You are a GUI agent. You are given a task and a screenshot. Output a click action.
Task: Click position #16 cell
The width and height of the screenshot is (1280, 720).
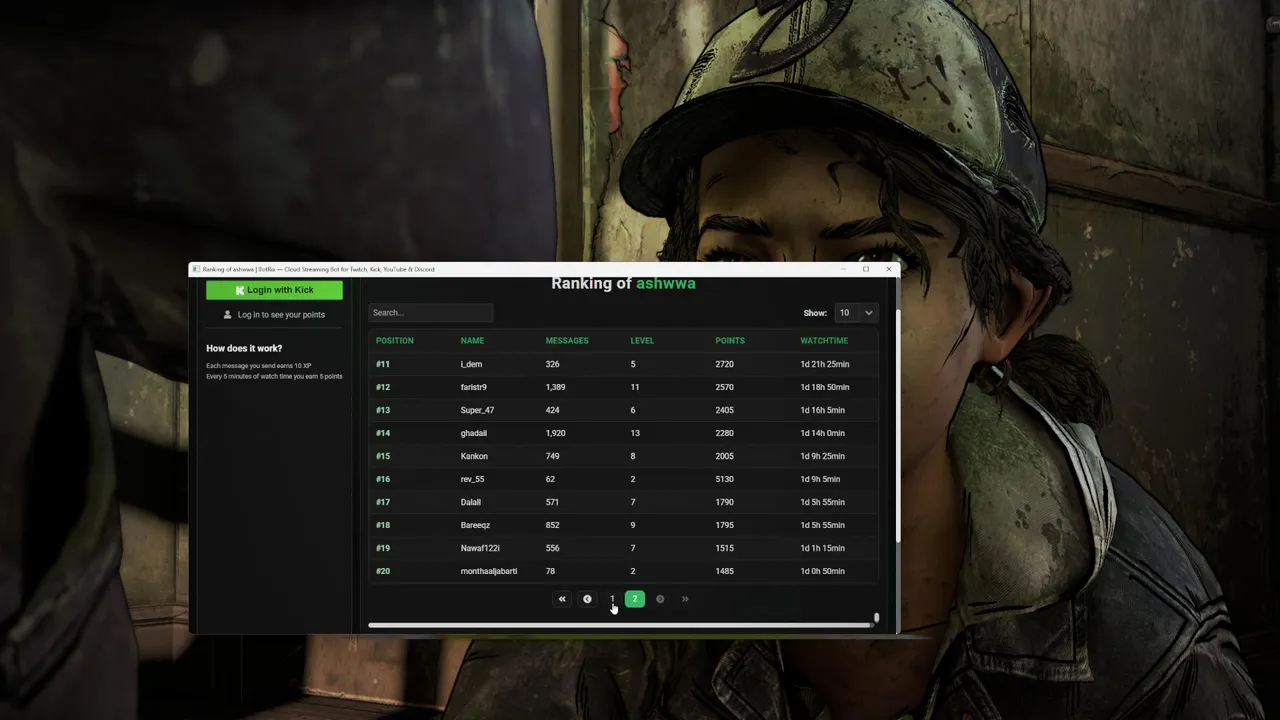coord(383,479)
